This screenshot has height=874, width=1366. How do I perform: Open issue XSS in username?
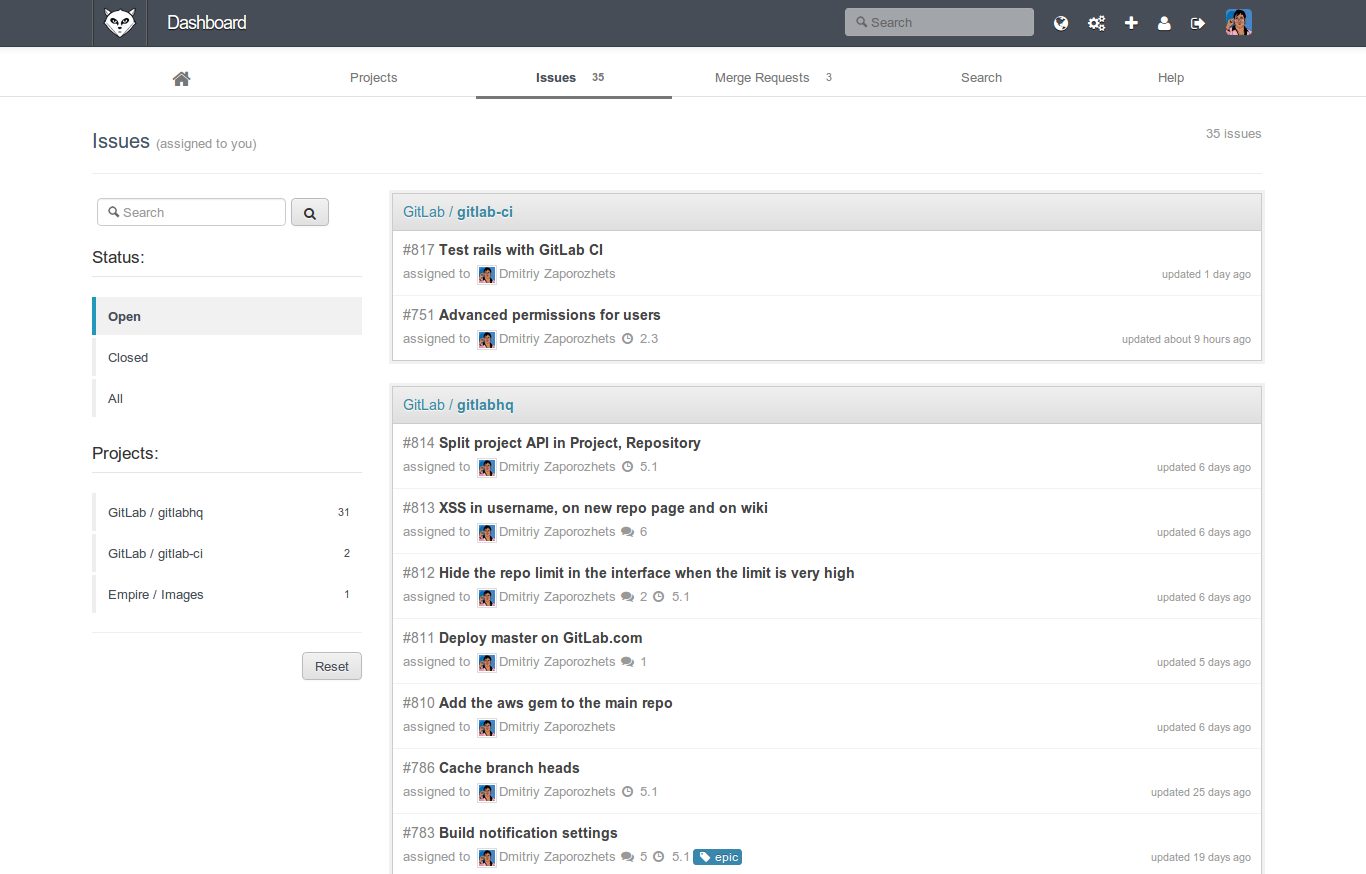[603, 508]
